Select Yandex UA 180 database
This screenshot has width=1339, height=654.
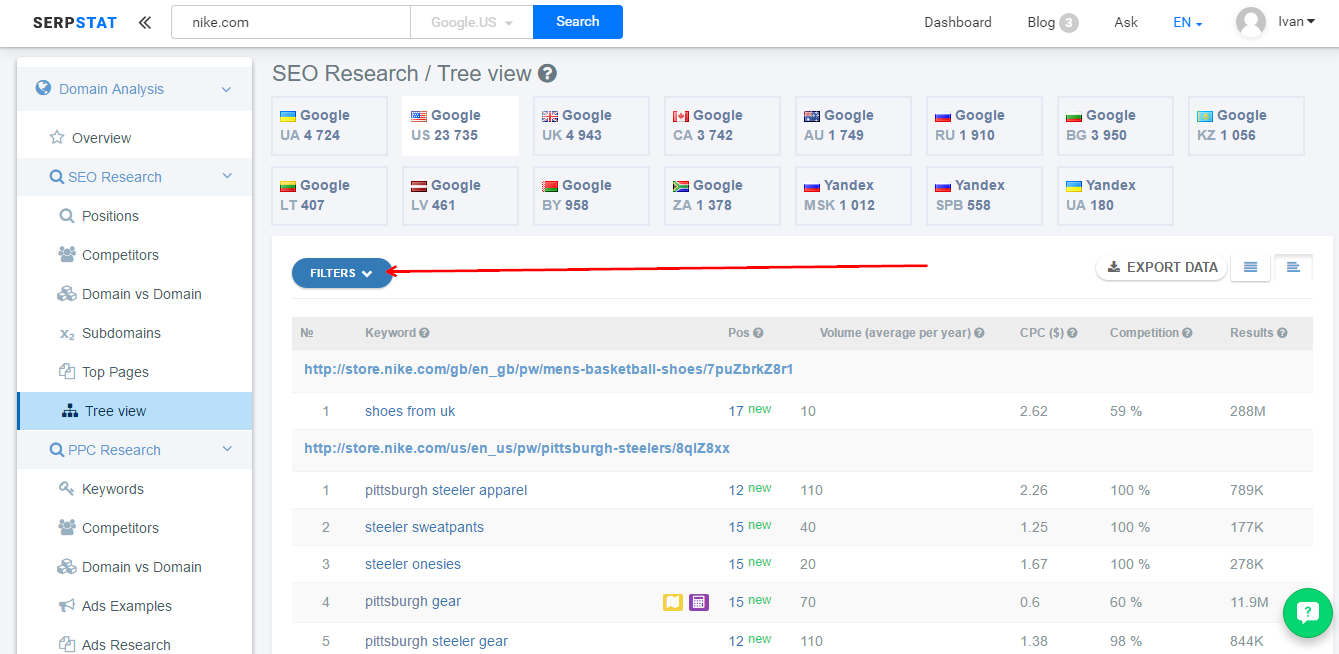click(1115, 196)
